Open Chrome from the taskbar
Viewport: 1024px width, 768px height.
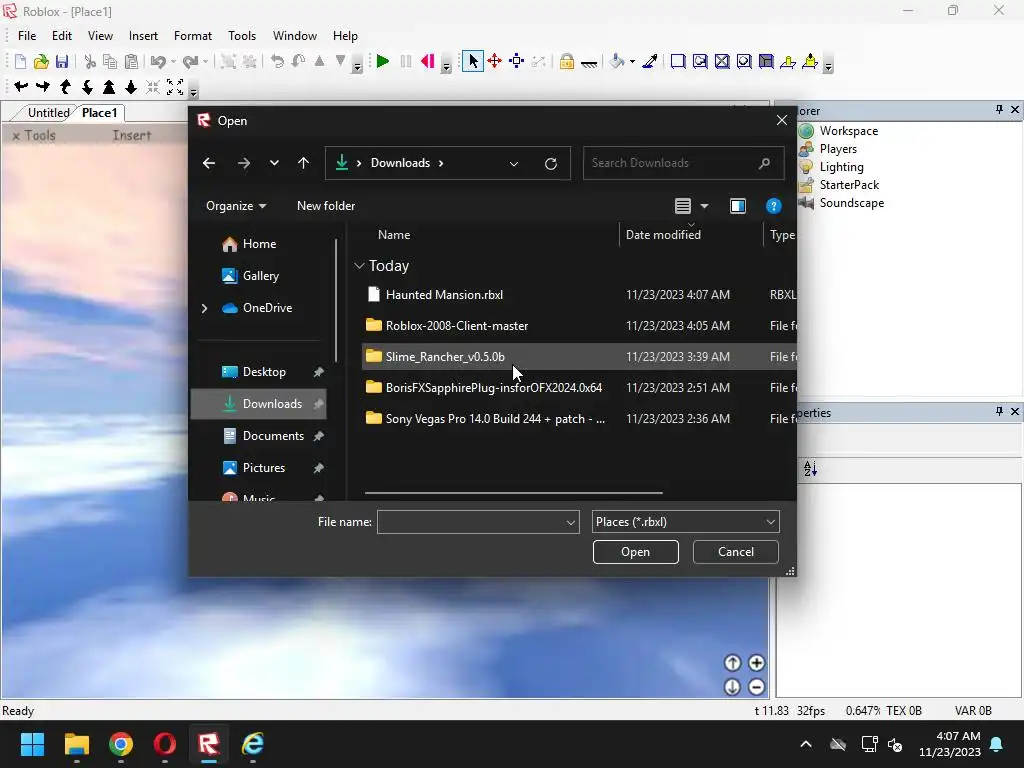(x=121, y=744)
